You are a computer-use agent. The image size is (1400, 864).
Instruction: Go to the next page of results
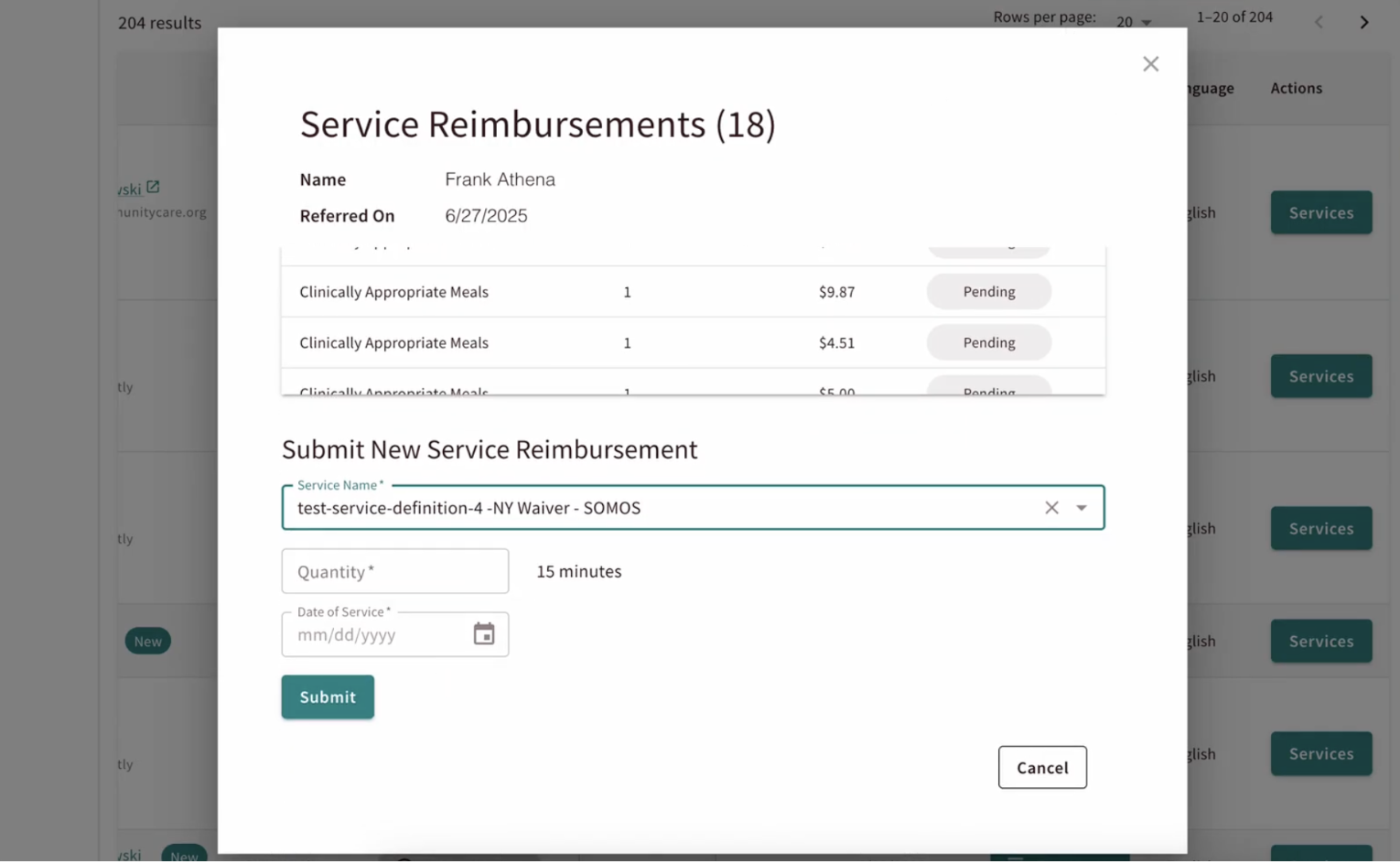pyautogui.click(x=1363, y=22)
